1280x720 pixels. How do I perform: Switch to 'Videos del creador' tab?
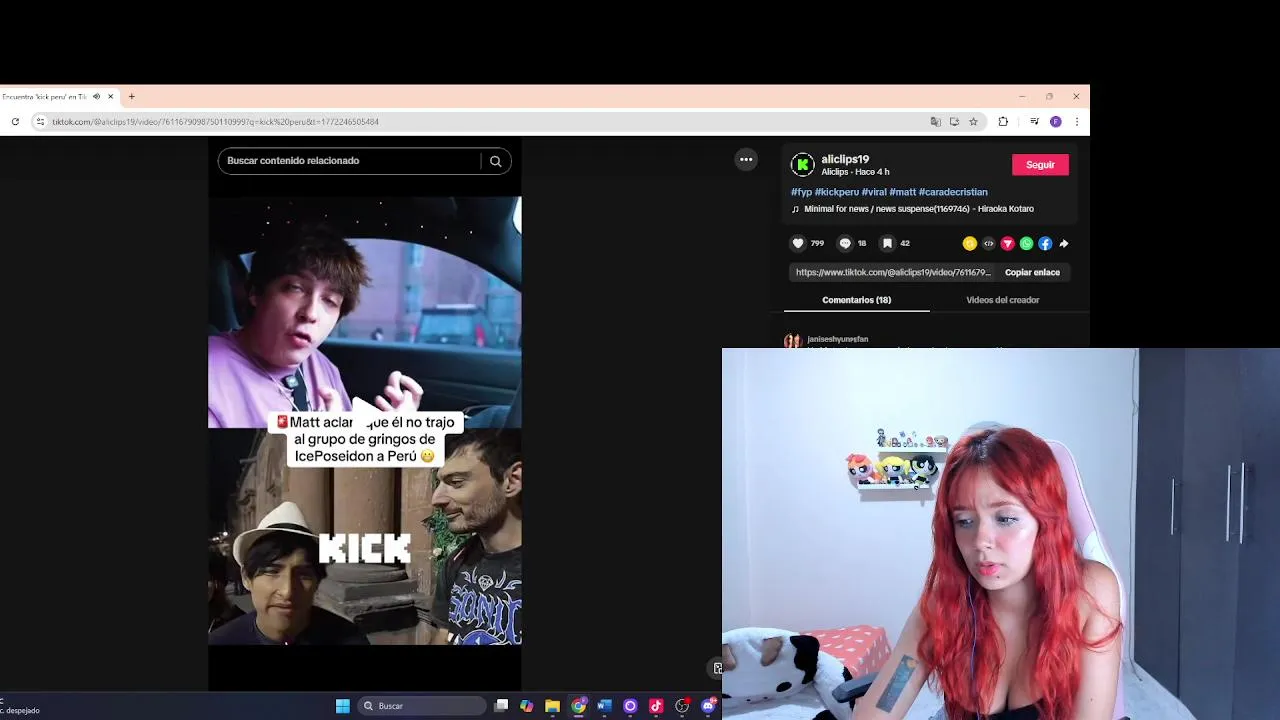(1002, 300)
